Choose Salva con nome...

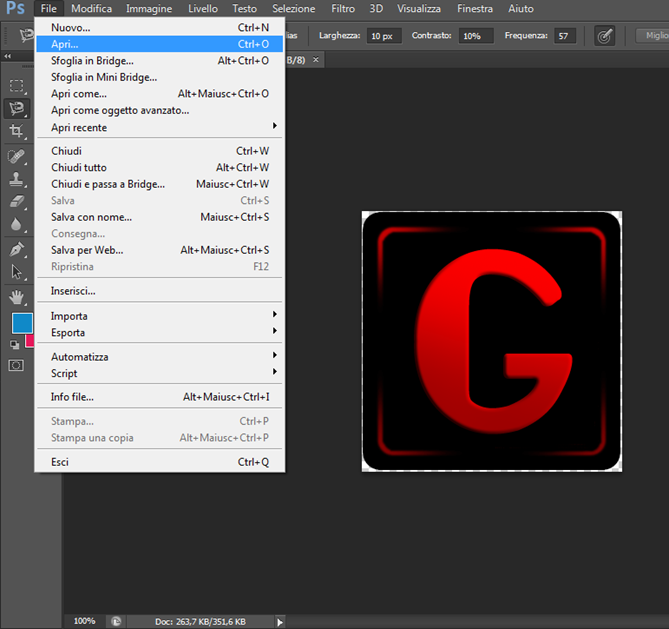[x=159, y=217]
